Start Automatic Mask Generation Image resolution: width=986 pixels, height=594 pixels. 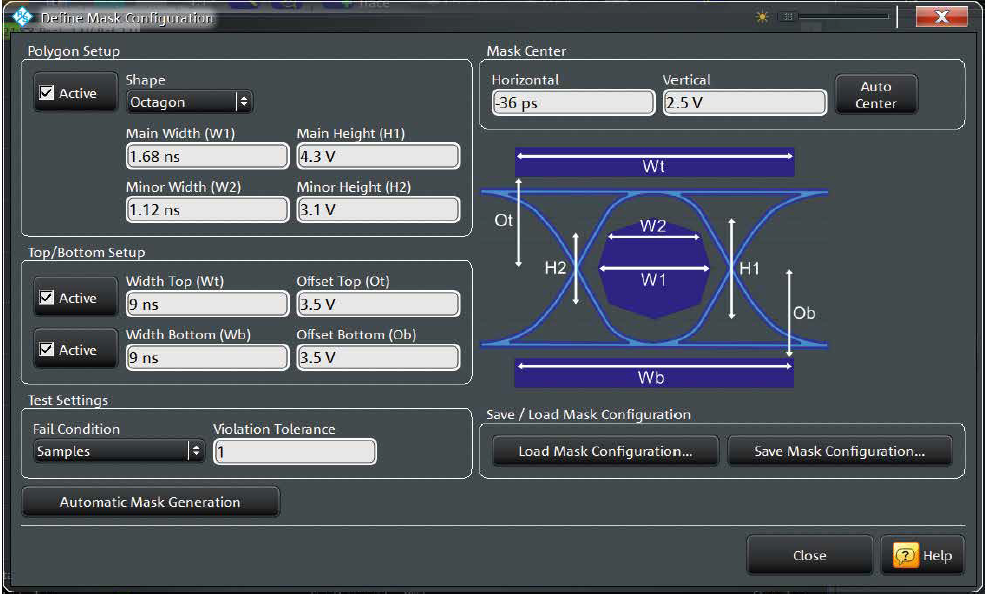150,502
